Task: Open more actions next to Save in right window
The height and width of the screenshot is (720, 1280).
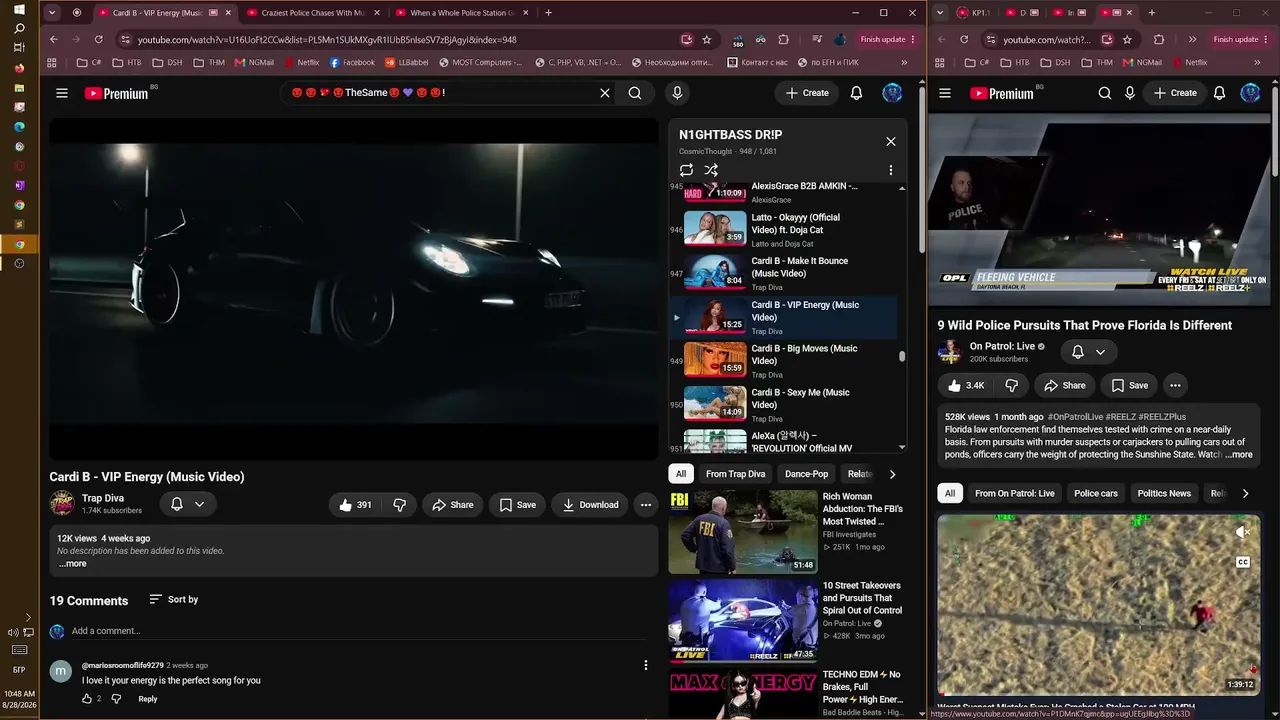Action: coord(1175,385)
